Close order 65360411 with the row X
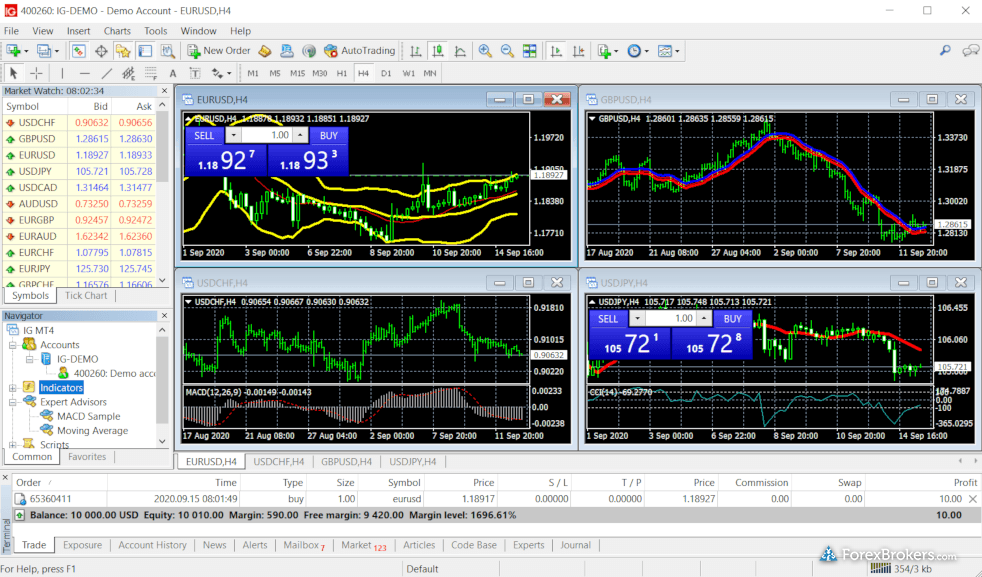 (x=973, y=499)
